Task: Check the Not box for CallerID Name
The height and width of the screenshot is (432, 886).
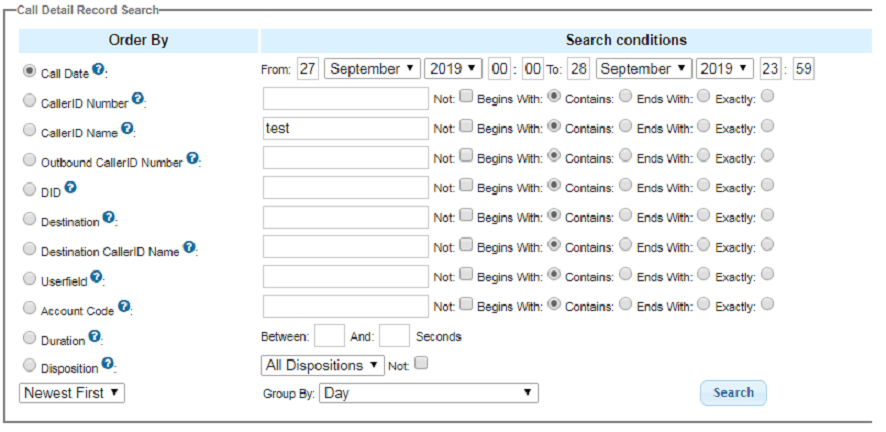Action: (x=466, y=127)
